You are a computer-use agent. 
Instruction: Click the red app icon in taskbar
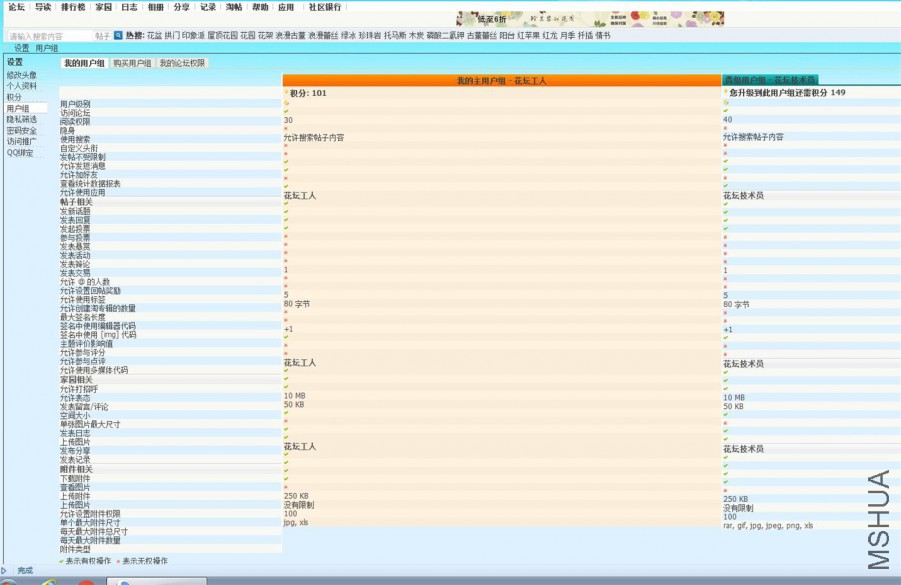point(86,582)
